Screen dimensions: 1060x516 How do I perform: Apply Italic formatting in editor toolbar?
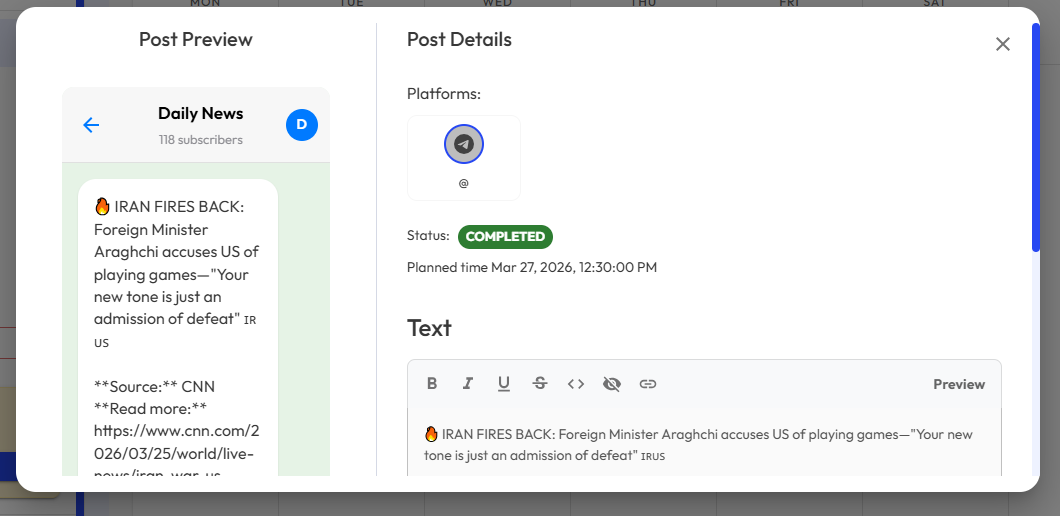tap(467, 383)
